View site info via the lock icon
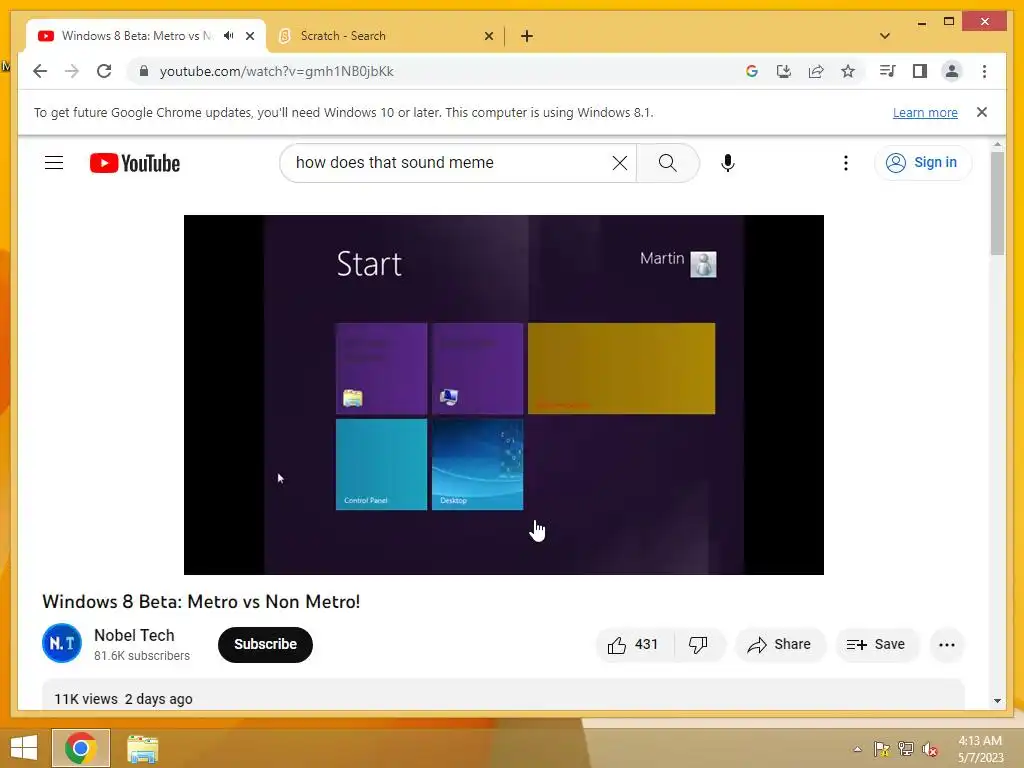 pos(144,71)
